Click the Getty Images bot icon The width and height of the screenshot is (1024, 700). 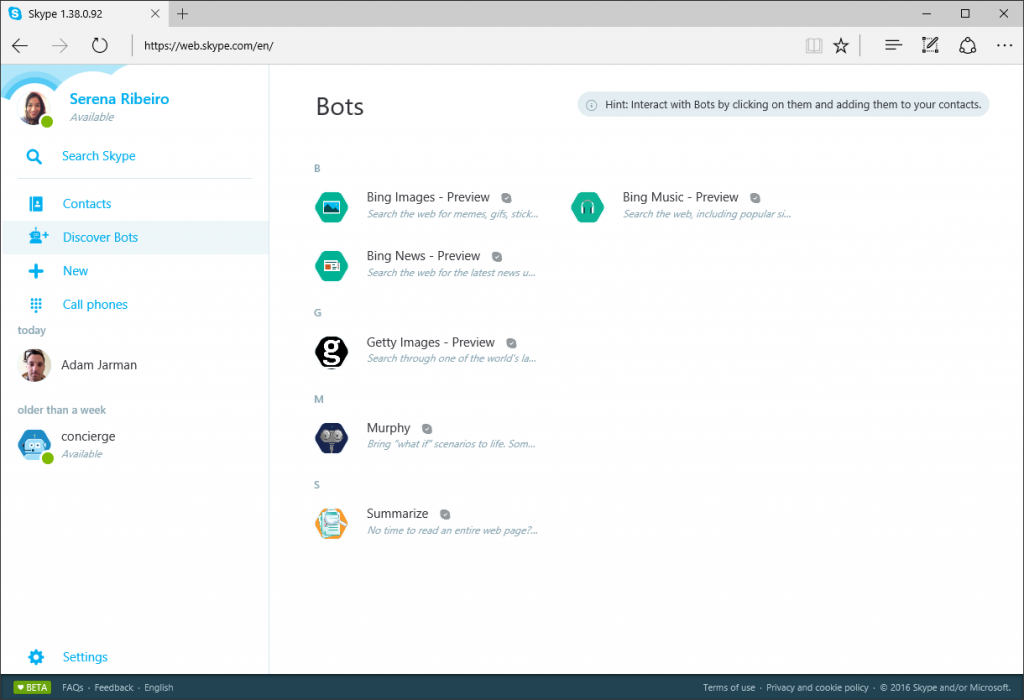tap(331, 351)
